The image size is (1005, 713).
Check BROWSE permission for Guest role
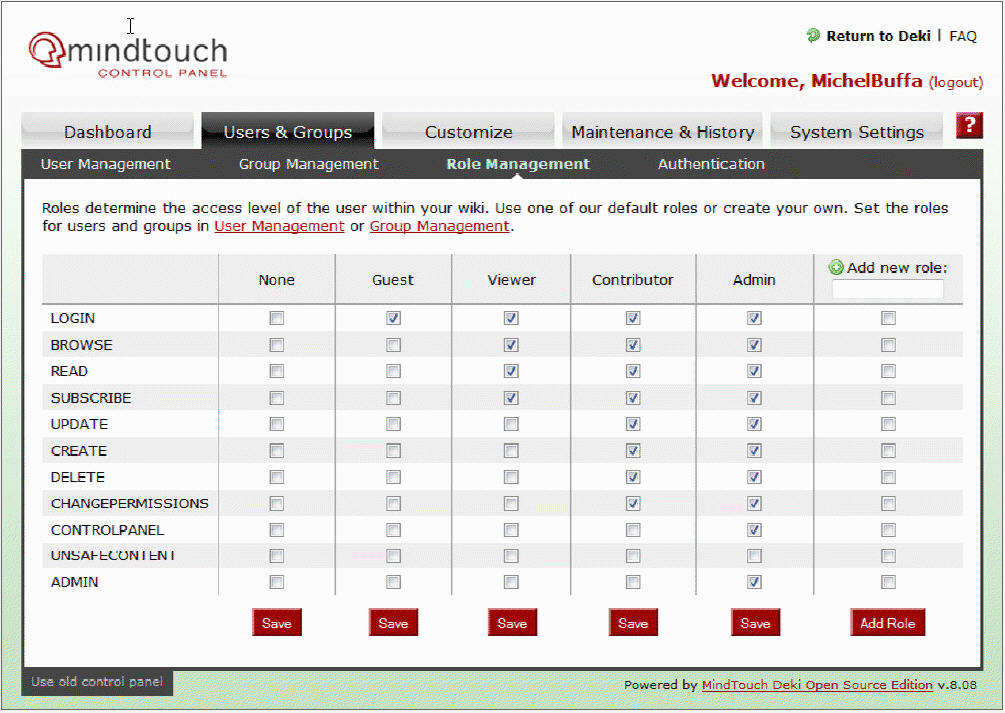point(393,345)
